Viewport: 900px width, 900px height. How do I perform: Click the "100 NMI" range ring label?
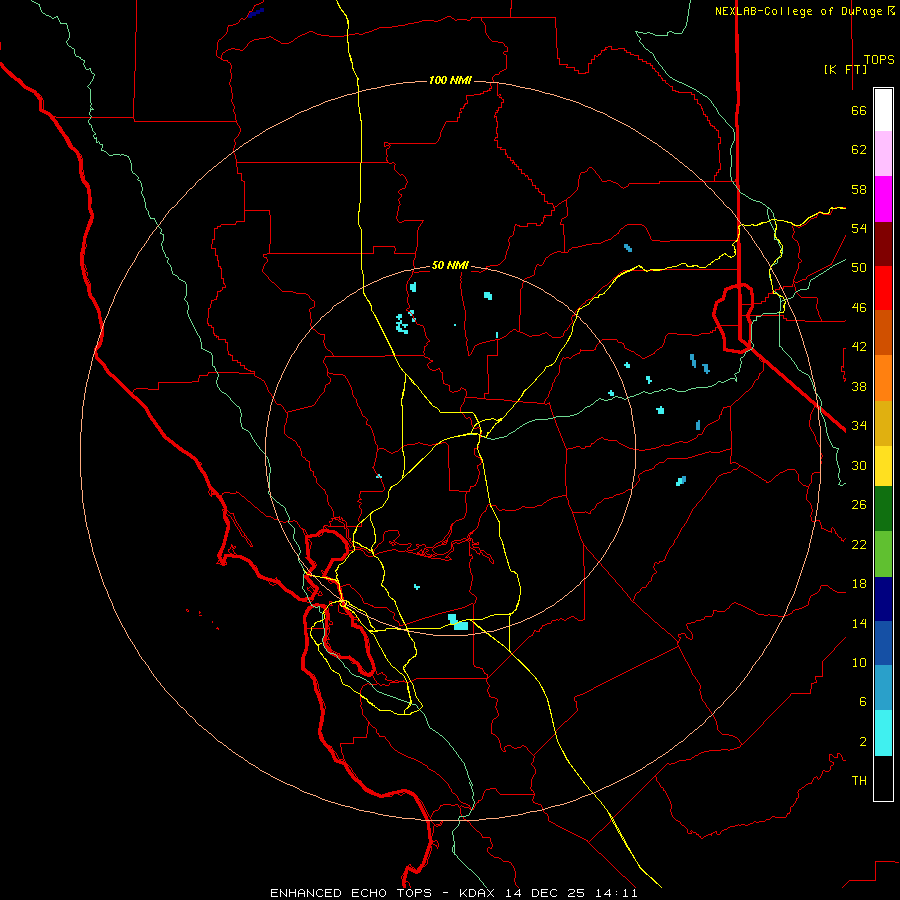tap(450, 80)
